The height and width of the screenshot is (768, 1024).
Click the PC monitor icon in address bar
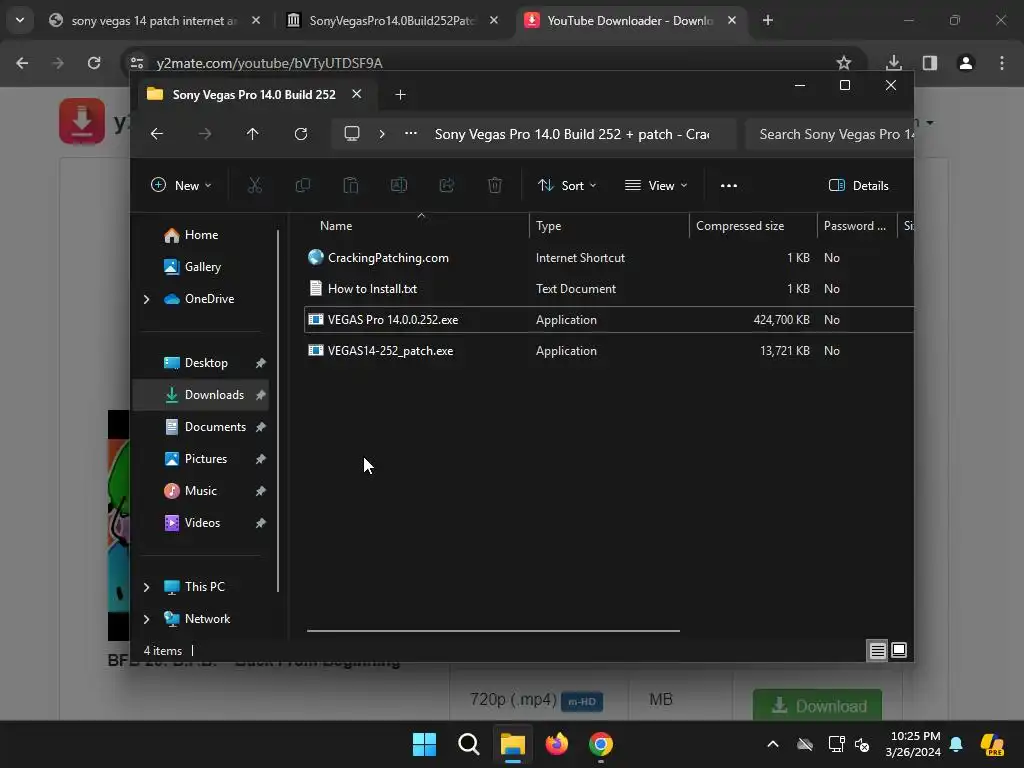pyautogui.click(x=352, y=134)
